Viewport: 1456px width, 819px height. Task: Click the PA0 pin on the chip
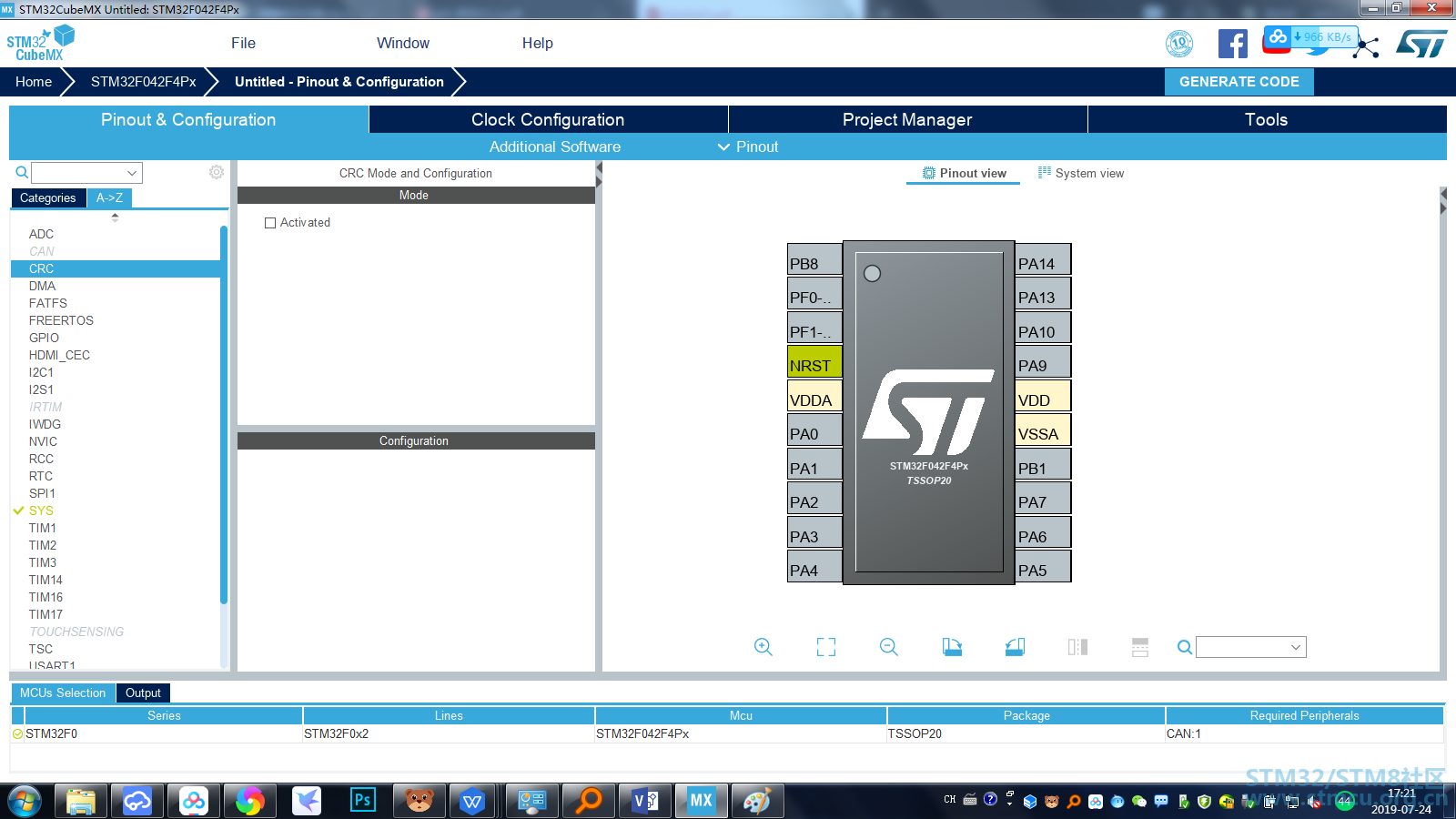(x=814, y=430)
